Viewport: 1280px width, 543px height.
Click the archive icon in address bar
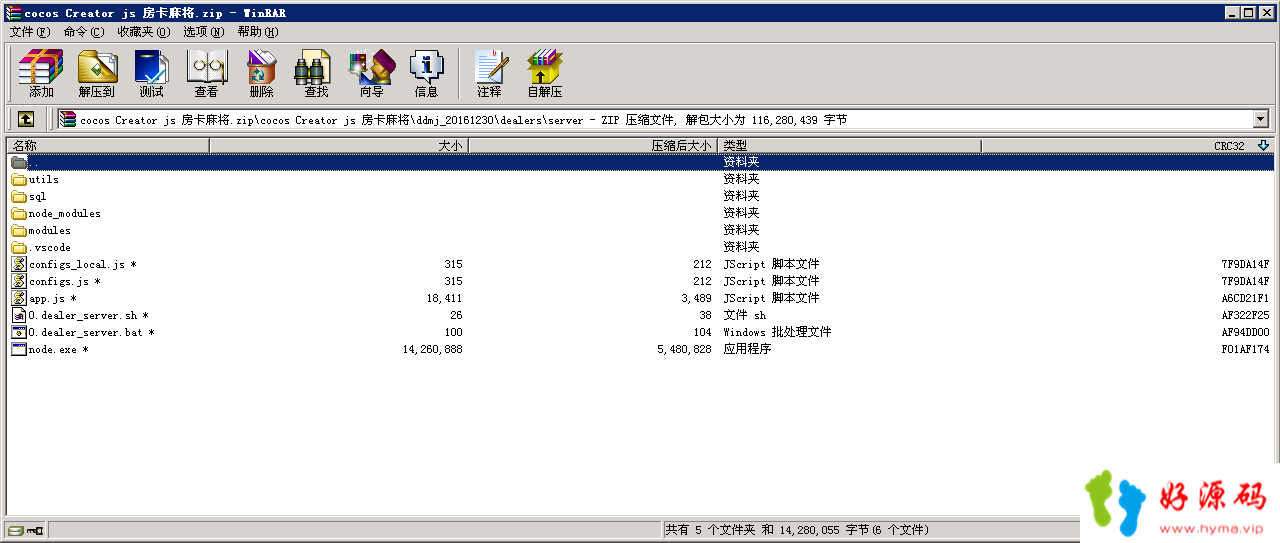click(67, 119)
